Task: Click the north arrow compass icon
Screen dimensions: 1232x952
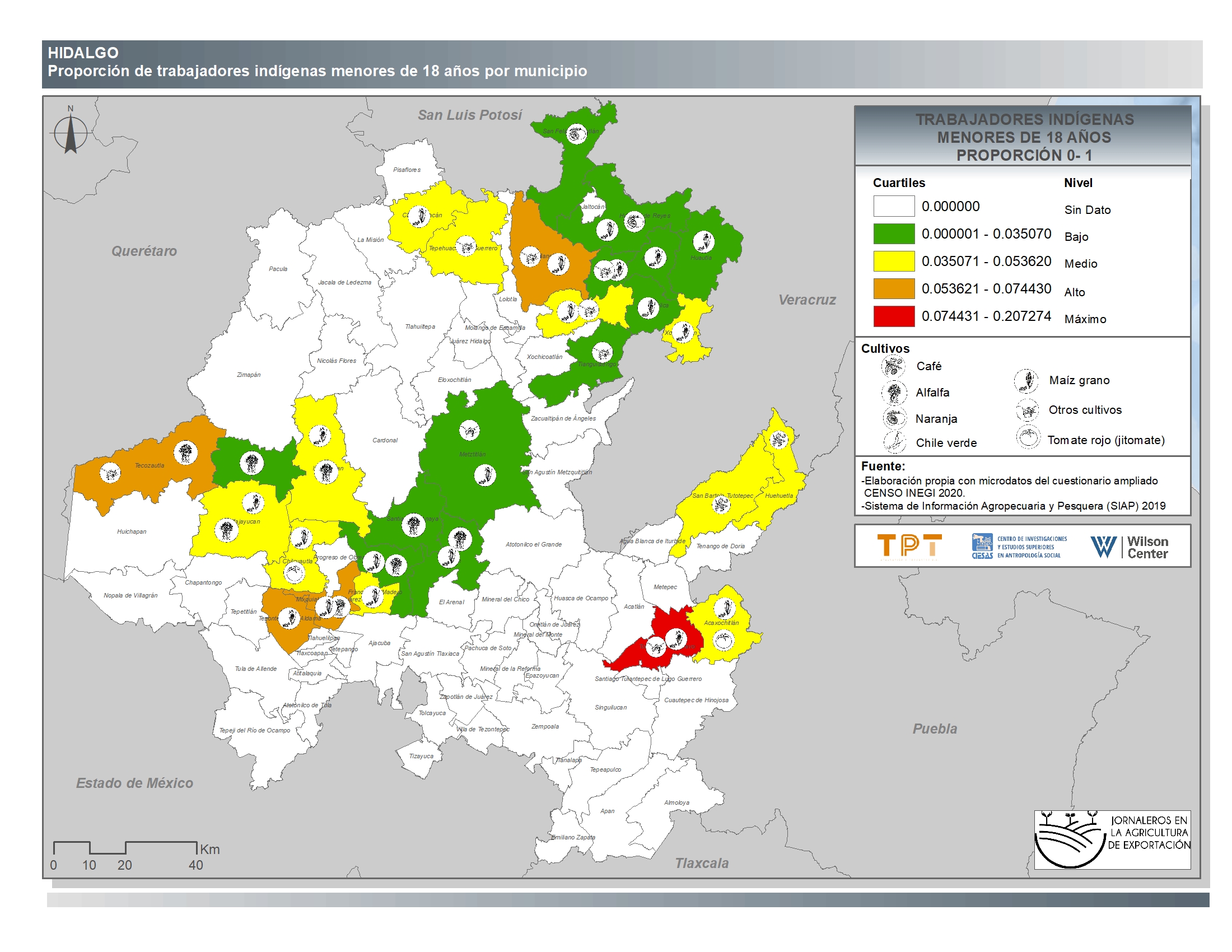Action: click(71, 134)
